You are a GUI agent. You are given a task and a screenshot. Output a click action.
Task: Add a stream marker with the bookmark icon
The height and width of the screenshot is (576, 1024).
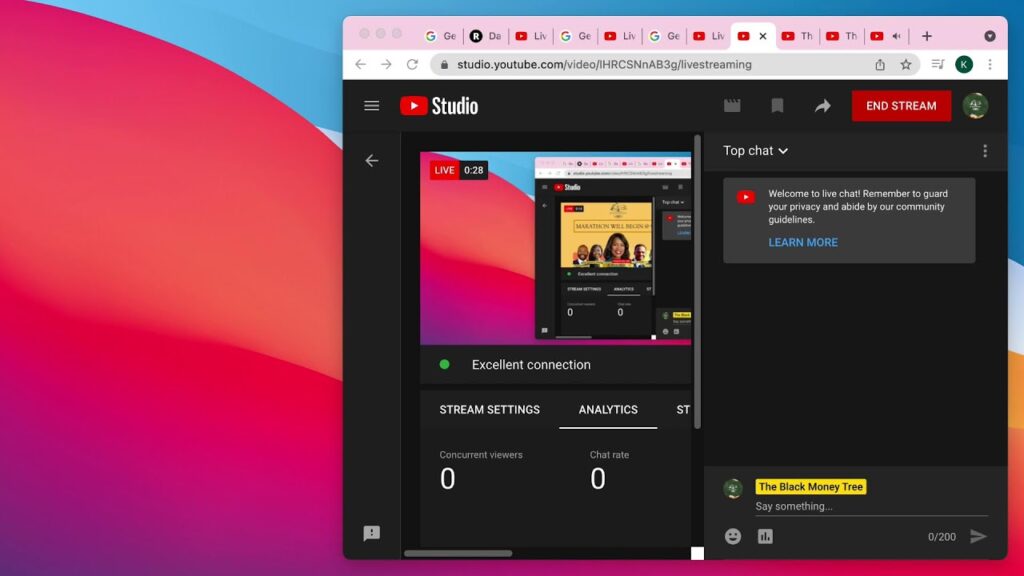pyautogui.click(x=777, y=106)
